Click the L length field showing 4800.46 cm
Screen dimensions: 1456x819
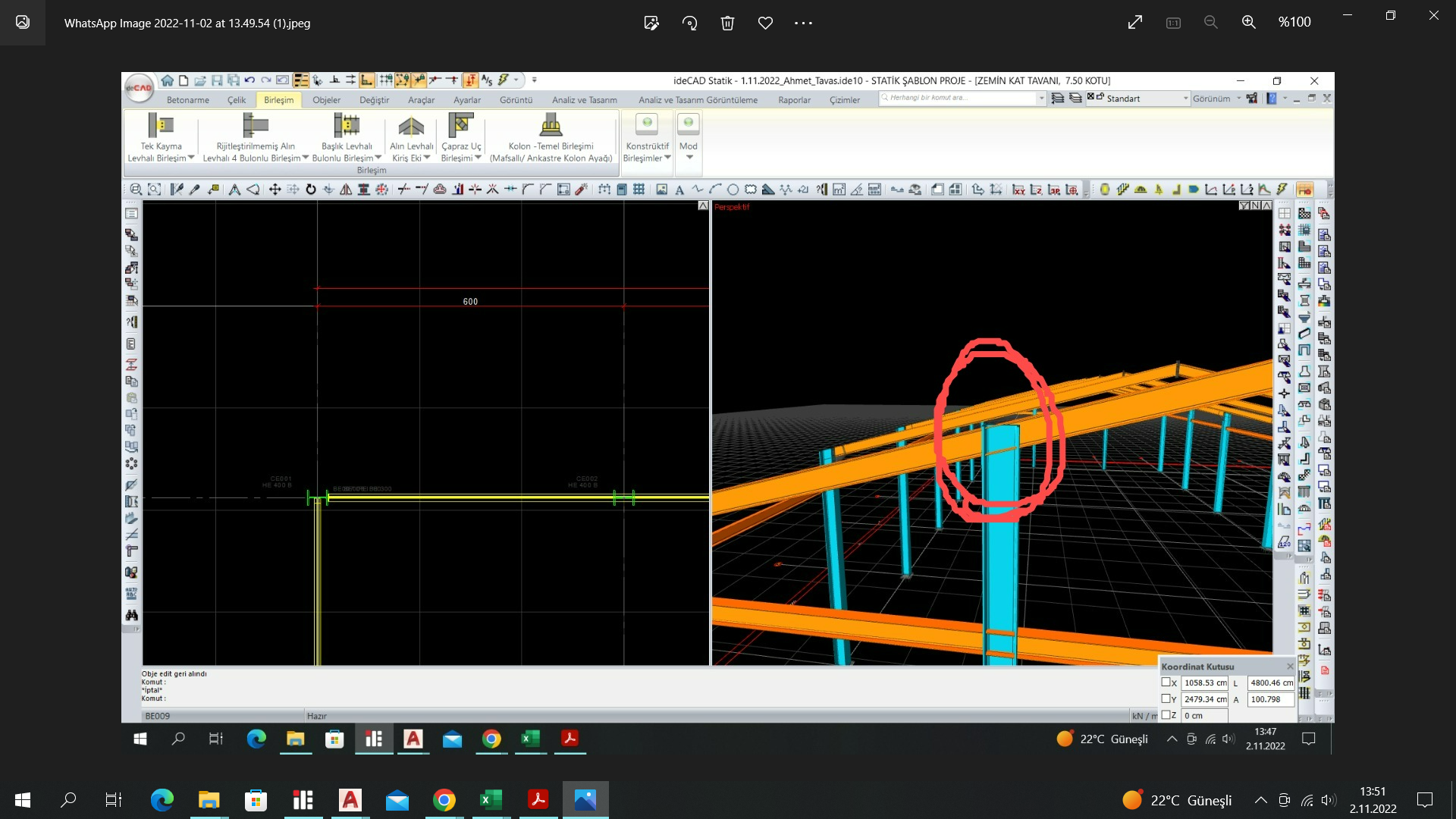click(x=1271, y=682)
